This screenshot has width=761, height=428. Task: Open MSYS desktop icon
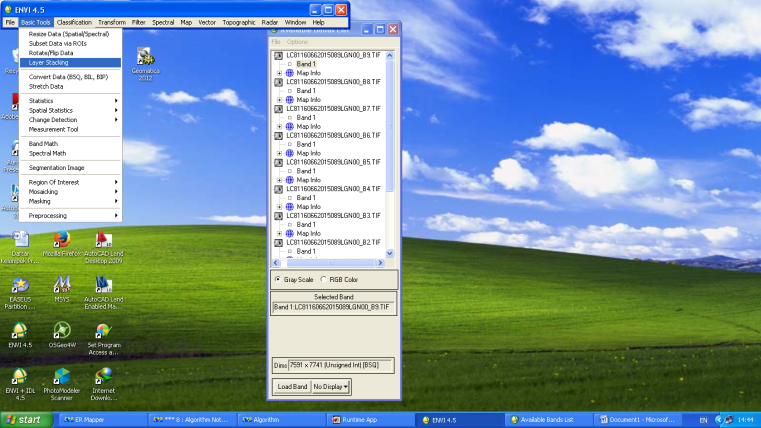tap(62, 289)
